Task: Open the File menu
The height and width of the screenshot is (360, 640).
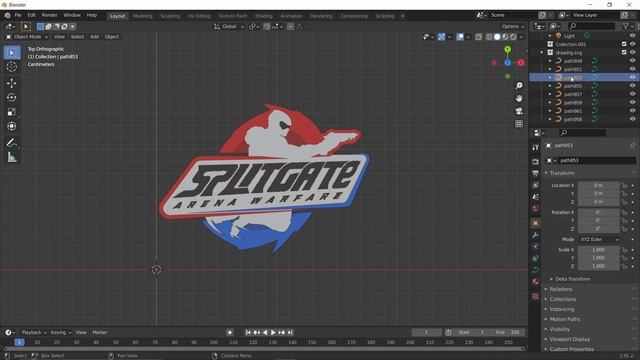Action: click(18, 15)
